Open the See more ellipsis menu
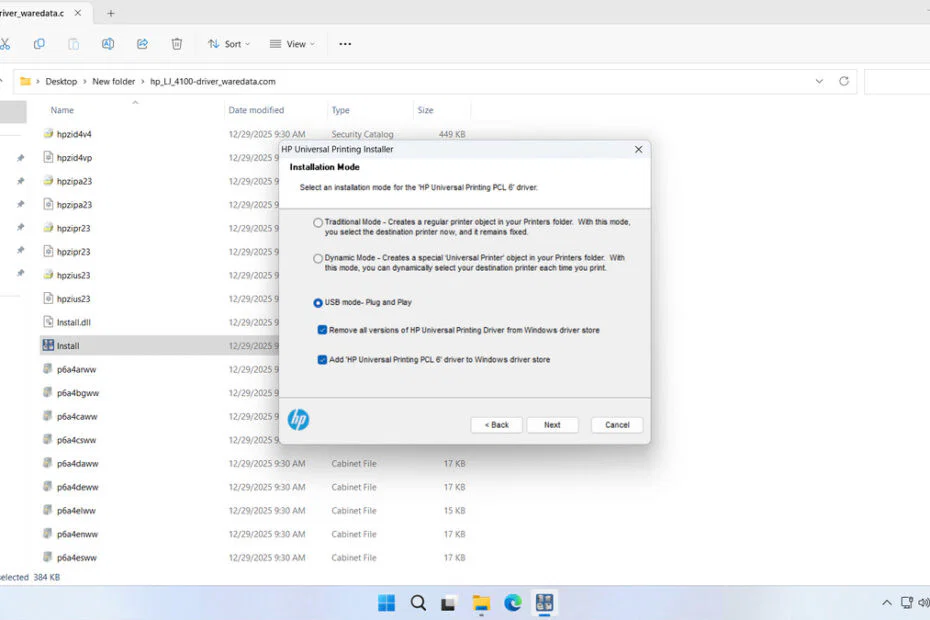This screenshot has width=930, height=620. [x=345, y=44]
